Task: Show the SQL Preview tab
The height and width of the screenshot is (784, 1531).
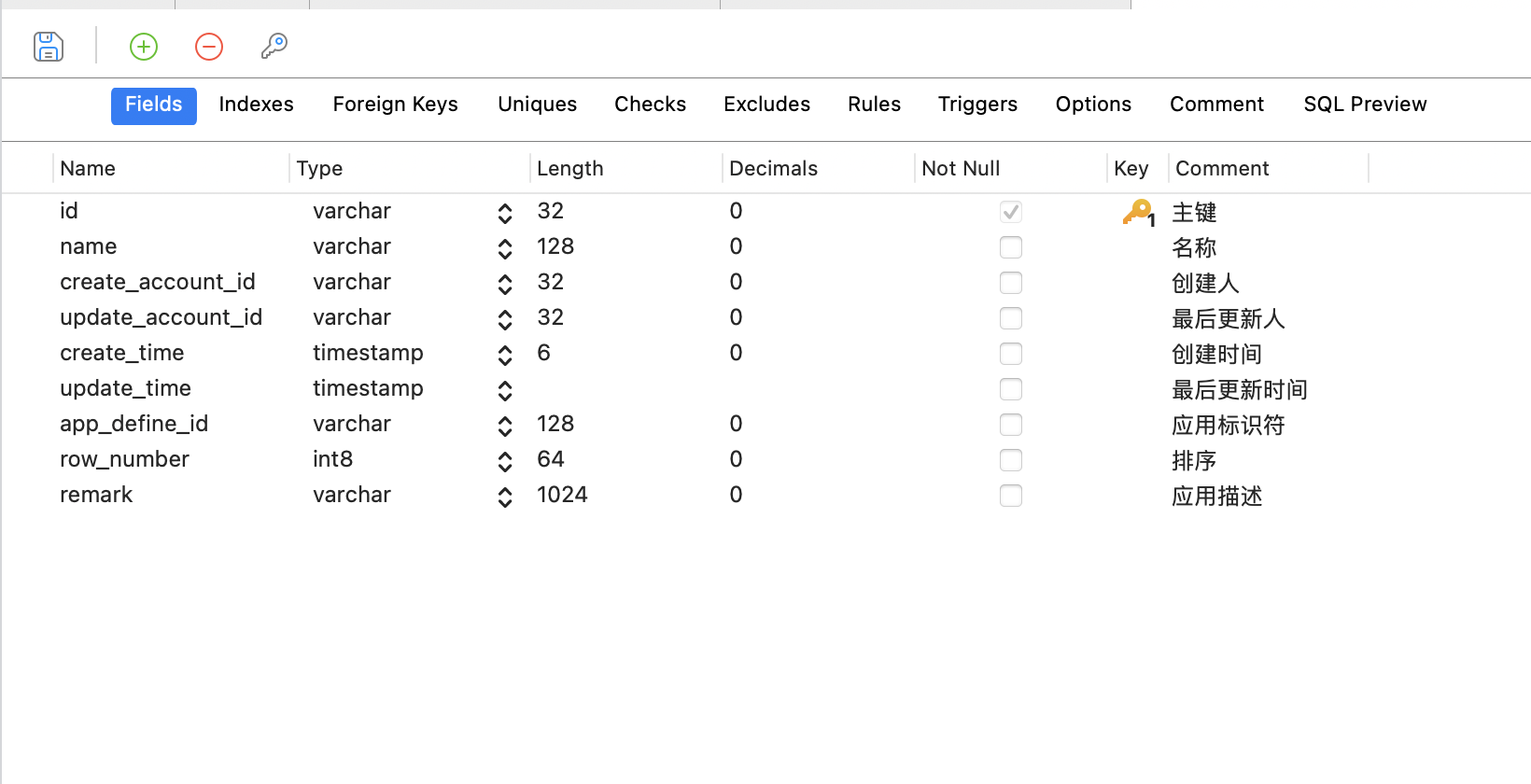Action: tap(1366, 105)
